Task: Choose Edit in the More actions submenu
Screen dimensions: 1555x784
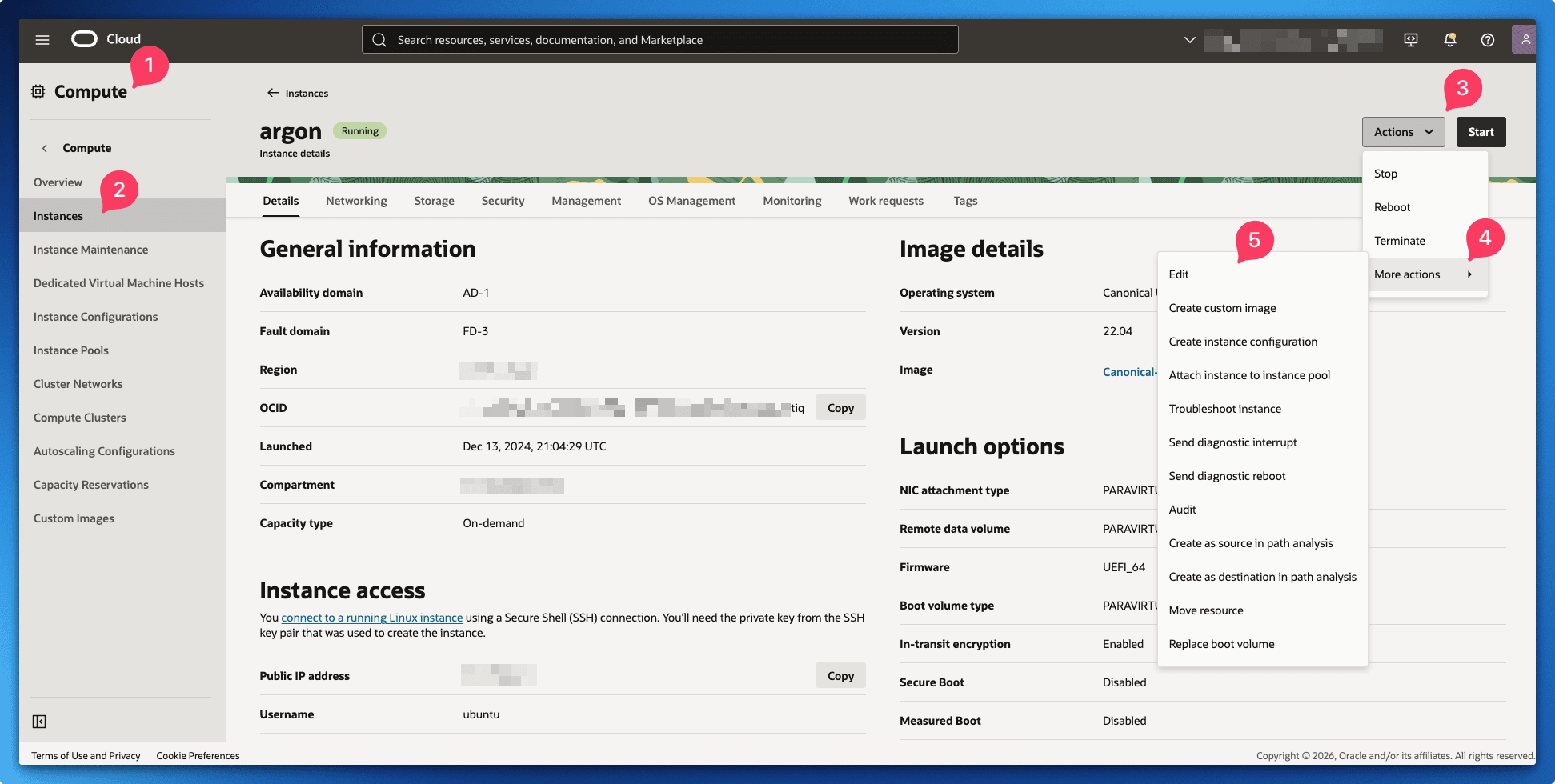Action: pyautogui.click(x=1262, y=274)
